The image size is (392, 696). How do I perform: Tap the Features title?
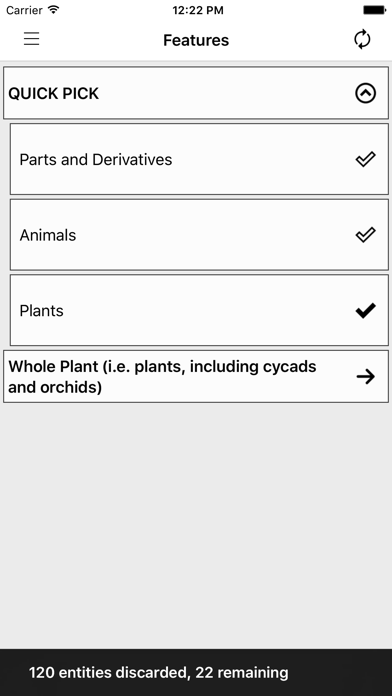(x=196, y=40)
